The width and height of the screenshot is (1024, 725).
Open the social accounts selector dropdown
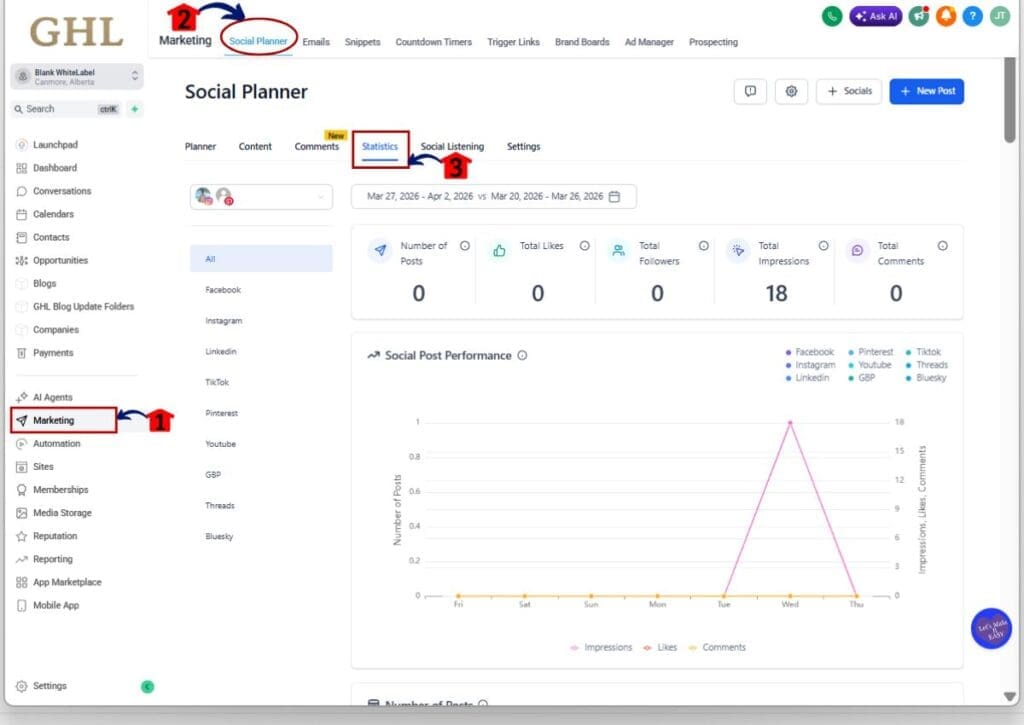tap(262, 196)
